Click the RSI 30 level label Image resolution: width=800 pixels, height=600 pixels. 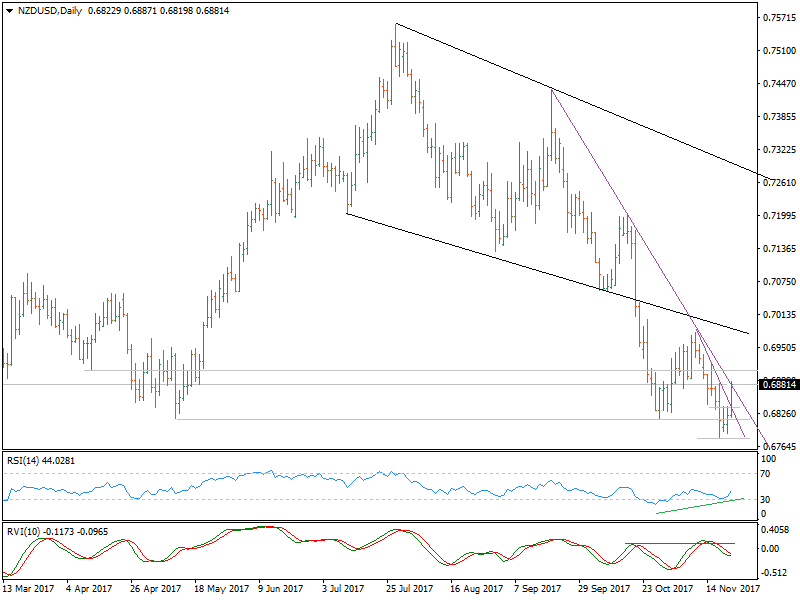[x=766, y=500]
